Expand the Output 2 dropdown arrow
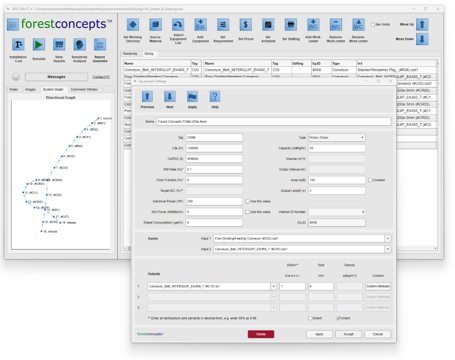The height and width of the screenshot is (360, 455). pos(274,297)
